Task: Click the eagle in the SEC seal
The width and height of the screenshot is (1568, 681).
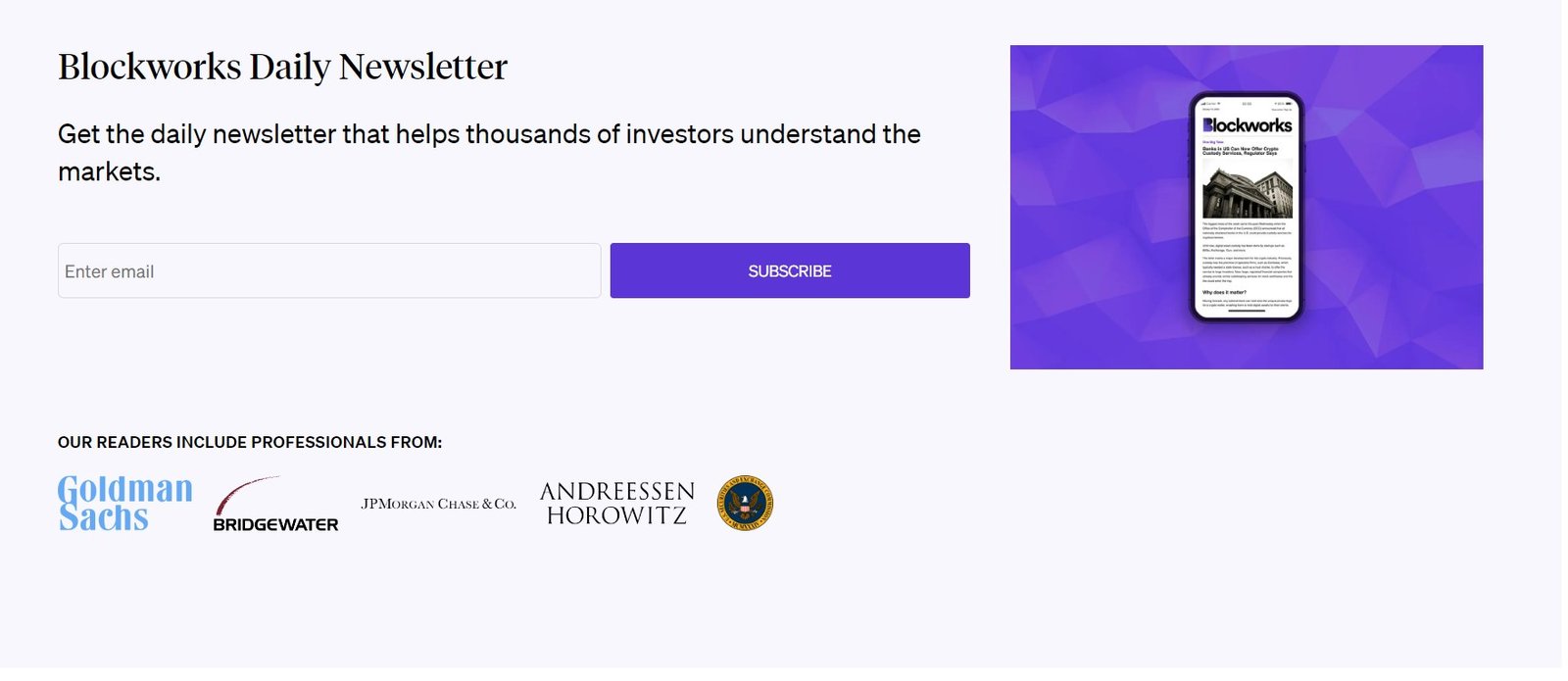Action: [x=745, y=504]
